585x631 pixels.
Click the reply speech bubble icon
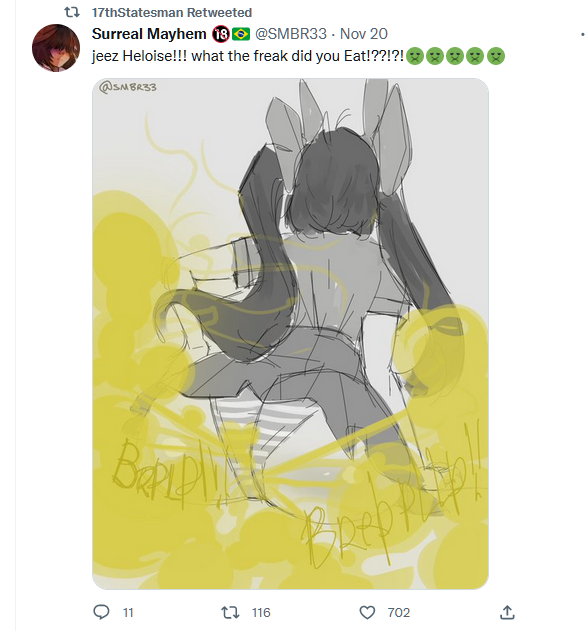[101, 612]
